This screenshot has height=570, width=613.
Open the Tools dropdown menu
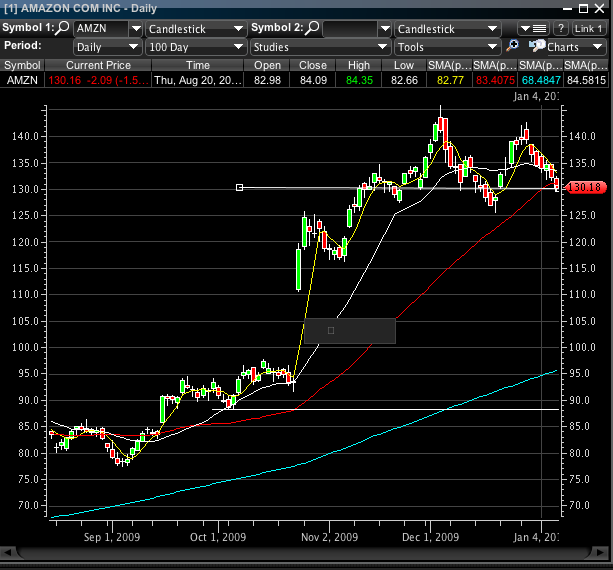[x=447, y=47]
